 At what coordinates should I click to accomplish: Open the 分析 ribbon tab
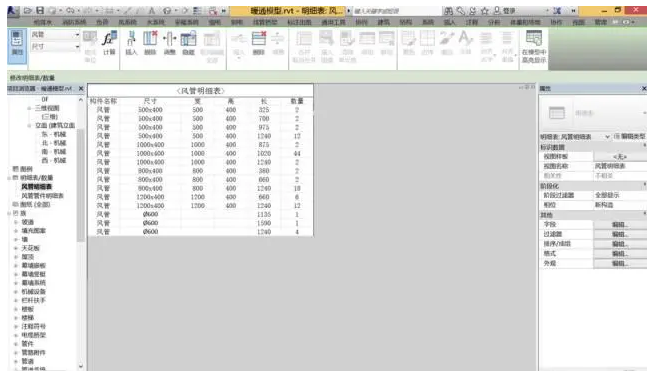coord(494,22)
